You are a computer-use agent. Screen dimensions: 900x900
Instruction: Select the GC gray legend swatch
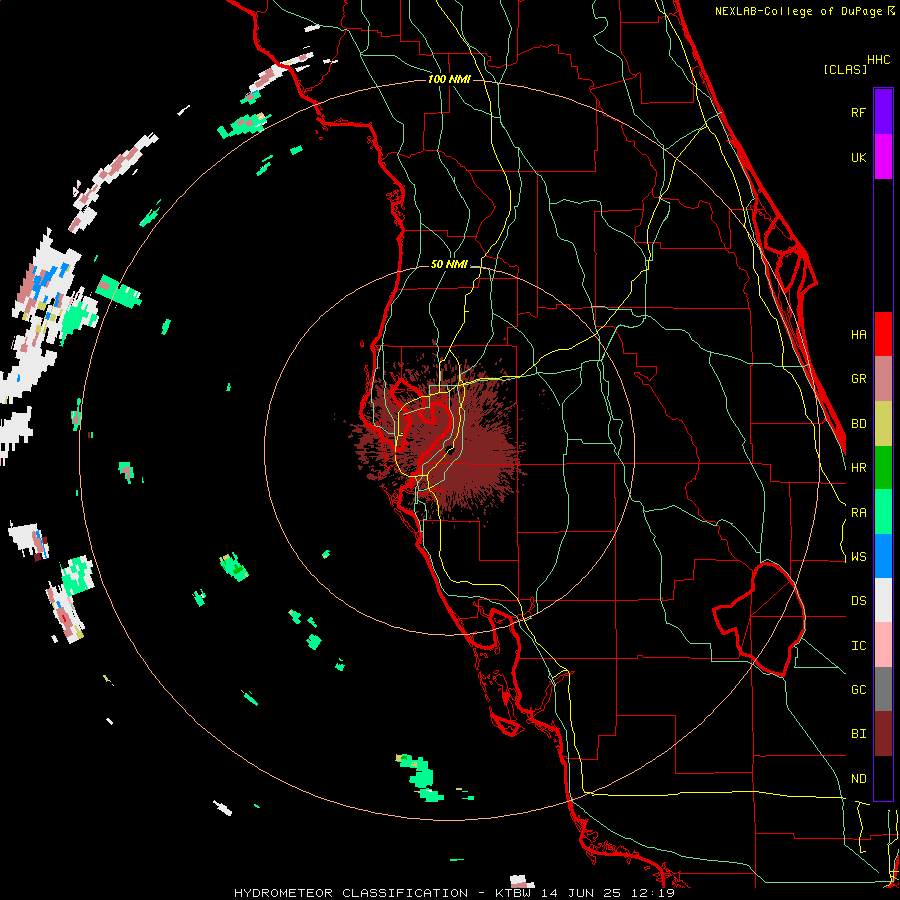click(x=883, y=689)
